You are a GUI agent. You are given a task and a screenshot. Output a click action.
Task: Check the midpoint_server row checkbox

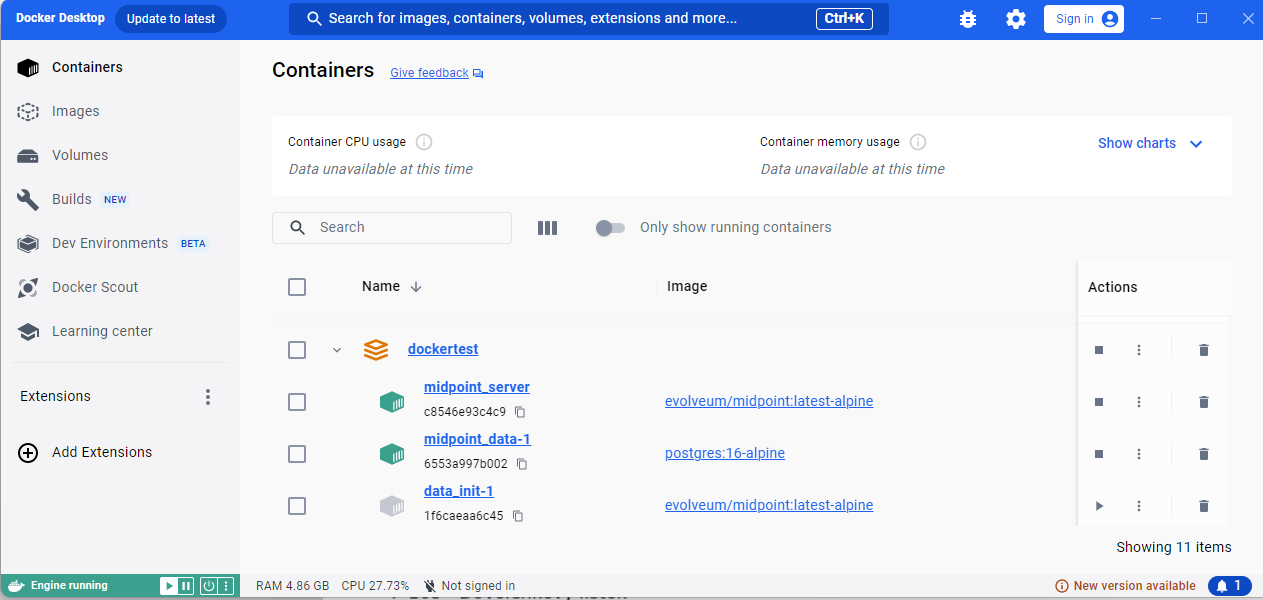pyautogui.click(x=297, y=401)
